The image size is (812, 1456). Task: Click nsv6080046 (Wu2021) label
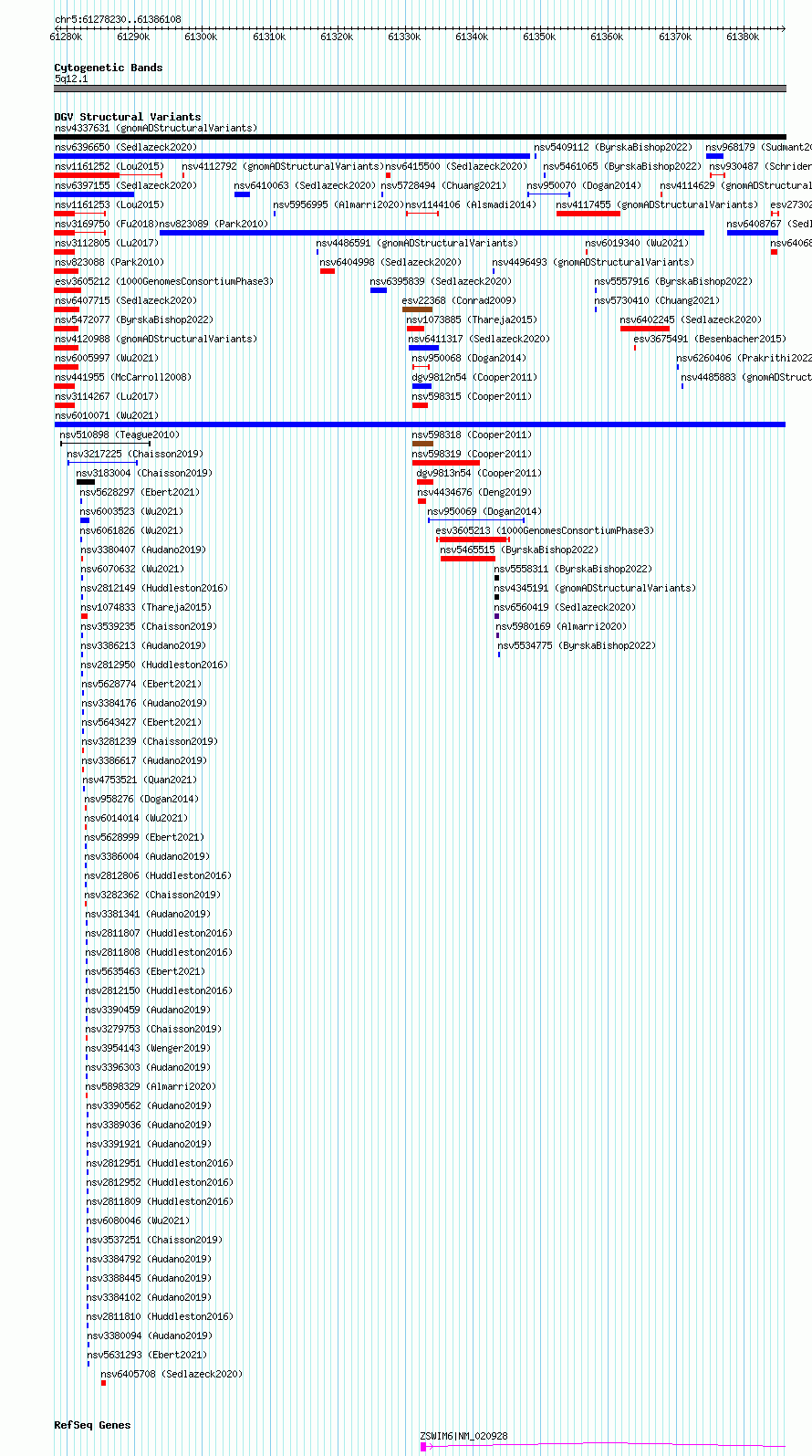pos(138,1220)
